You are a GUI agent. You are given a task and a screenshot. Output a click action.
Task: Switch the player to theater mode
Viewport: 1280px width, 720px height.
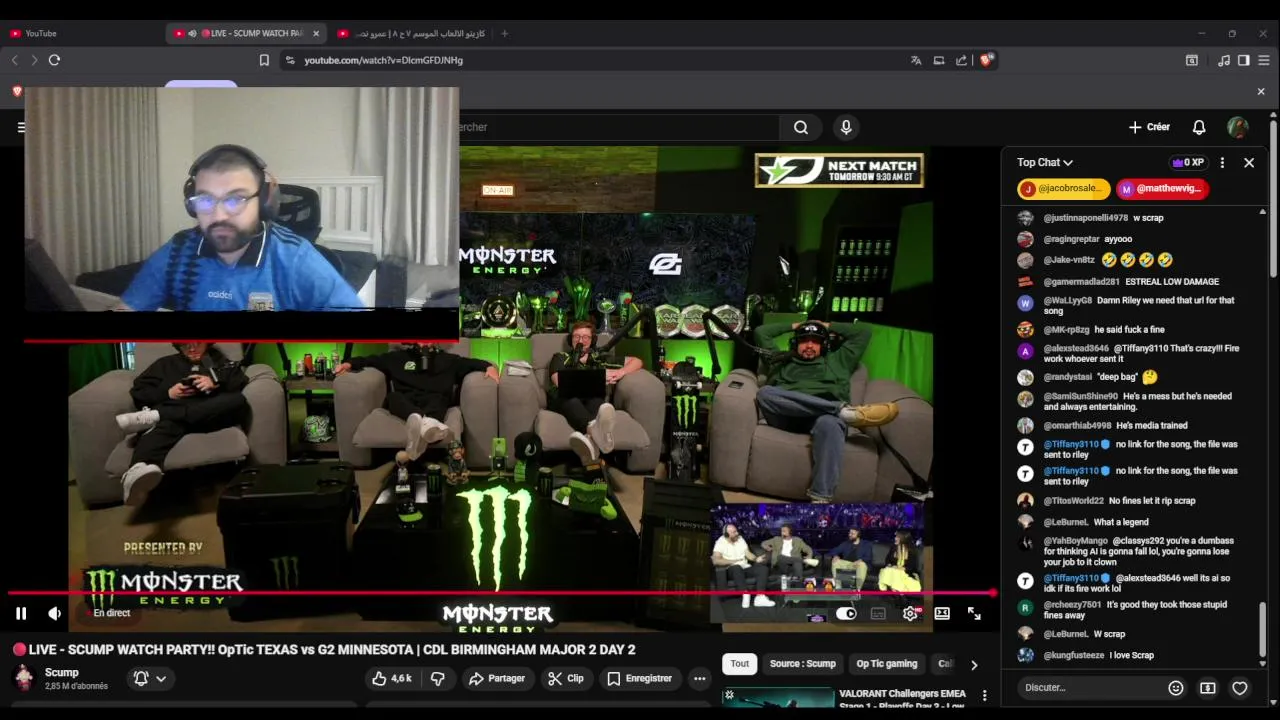pyautogui.click(x=942, y=613)
